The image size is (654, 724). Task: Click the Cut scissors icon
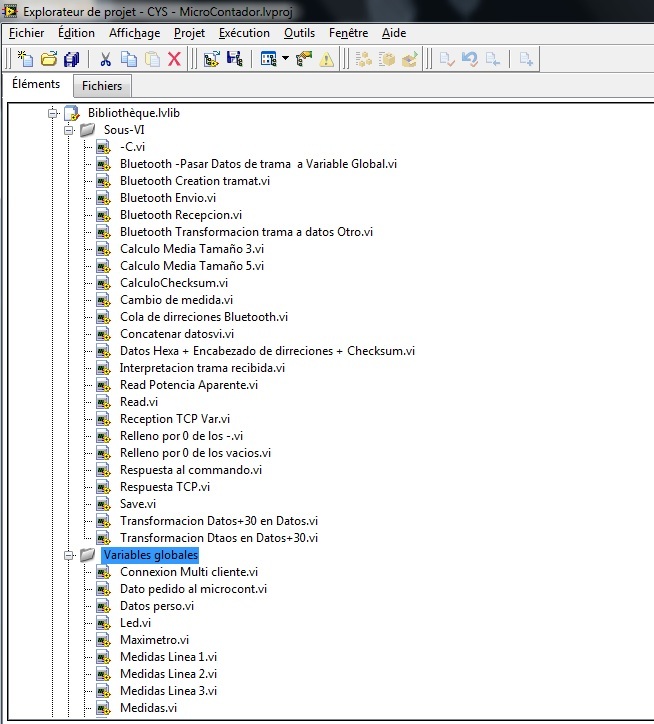tap(107, 59)
